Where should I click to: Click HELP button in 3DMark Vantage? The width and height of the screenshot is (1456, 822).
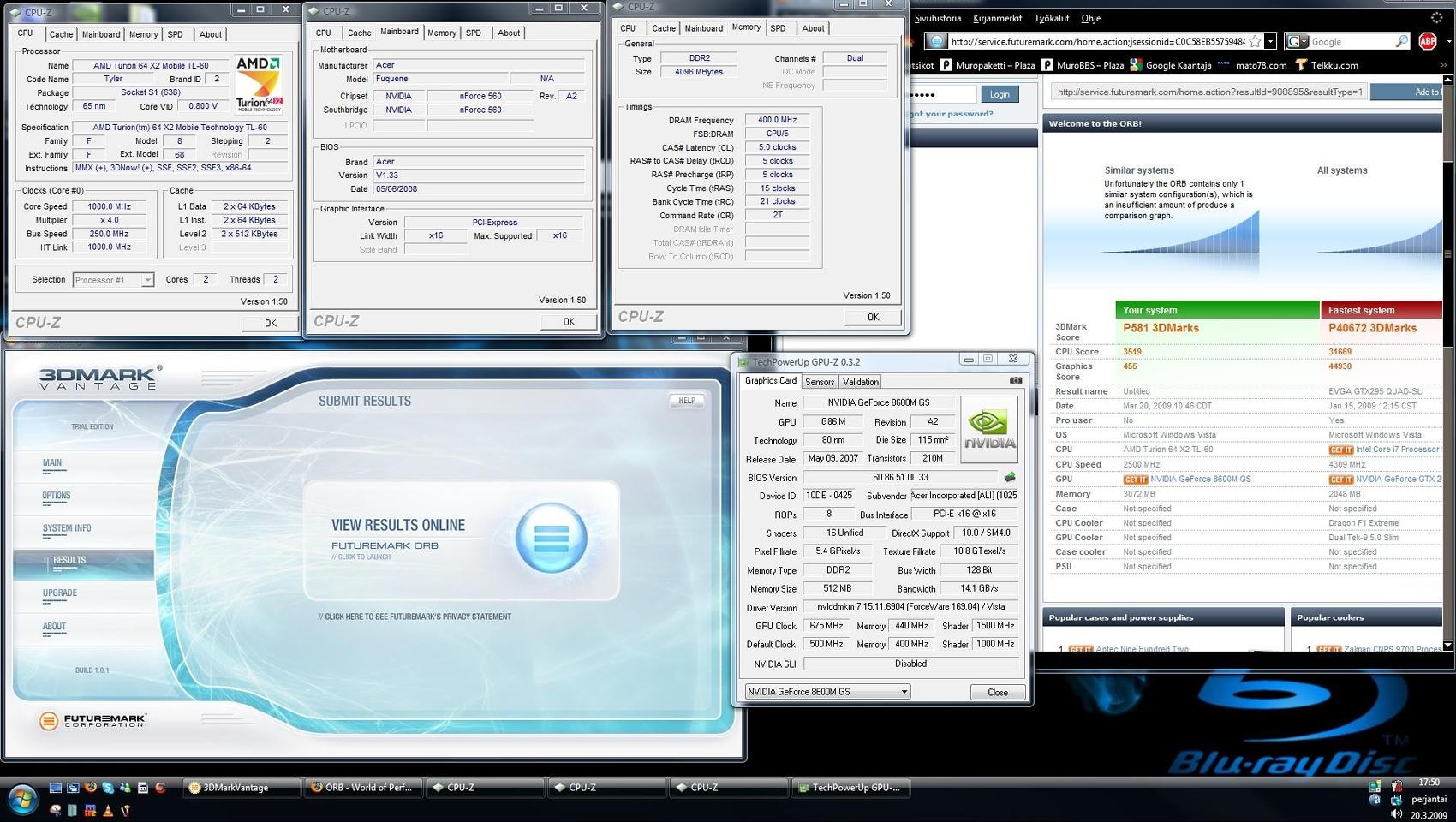pyautogui.click(x=687, y=401)
